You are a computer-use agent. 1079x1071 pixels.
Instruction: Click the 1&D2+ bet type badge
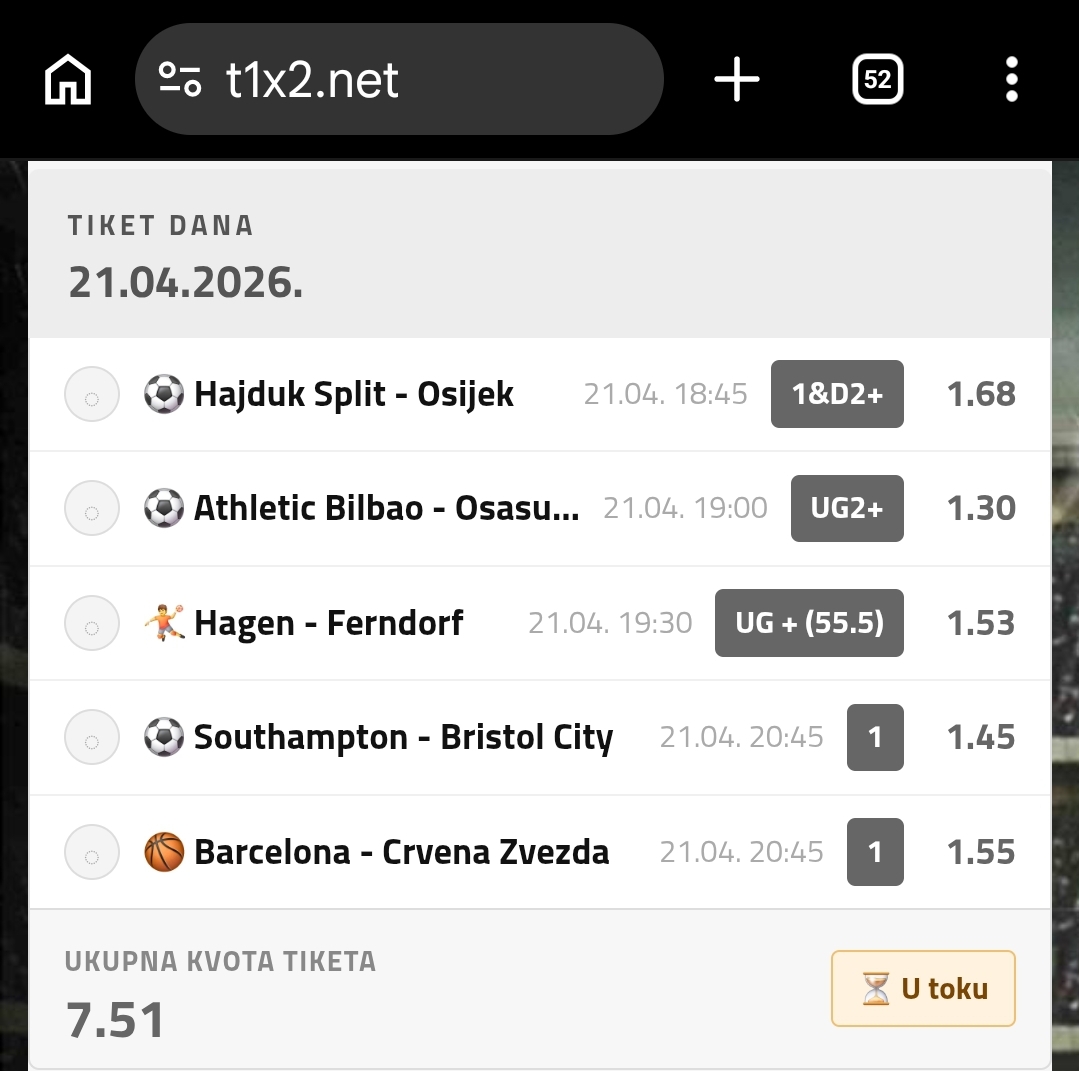click(x=837, y=394)
